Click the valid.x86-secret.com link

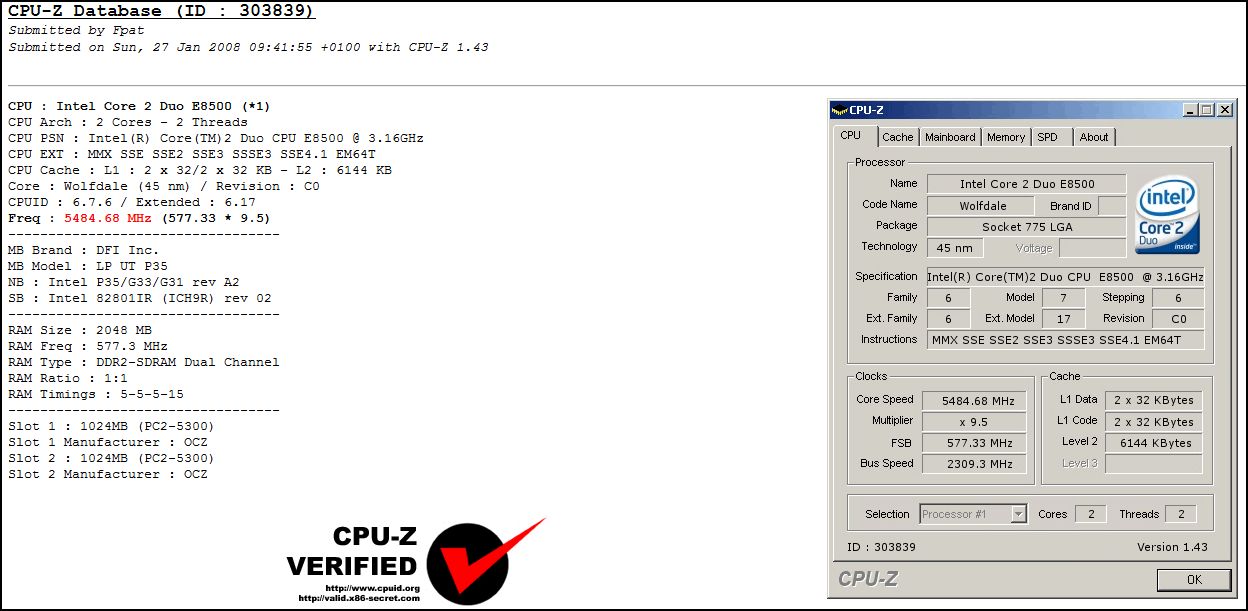pos(359,598)
